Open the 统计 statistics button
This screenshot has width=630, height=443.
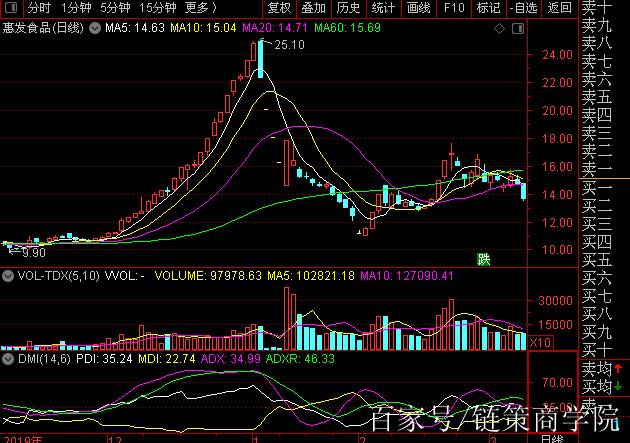(383, 8)
